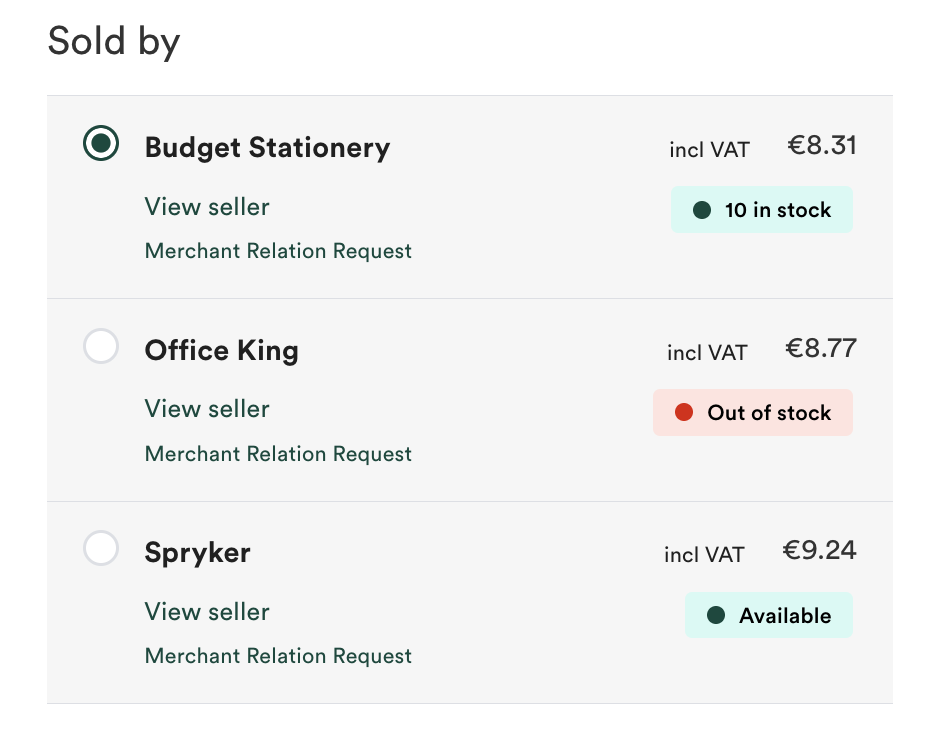Image resolution: width=950 pixels, height=736 pixels.
Task: Click Merchant Relation Request under Spryker
Action: coord(278,656)
